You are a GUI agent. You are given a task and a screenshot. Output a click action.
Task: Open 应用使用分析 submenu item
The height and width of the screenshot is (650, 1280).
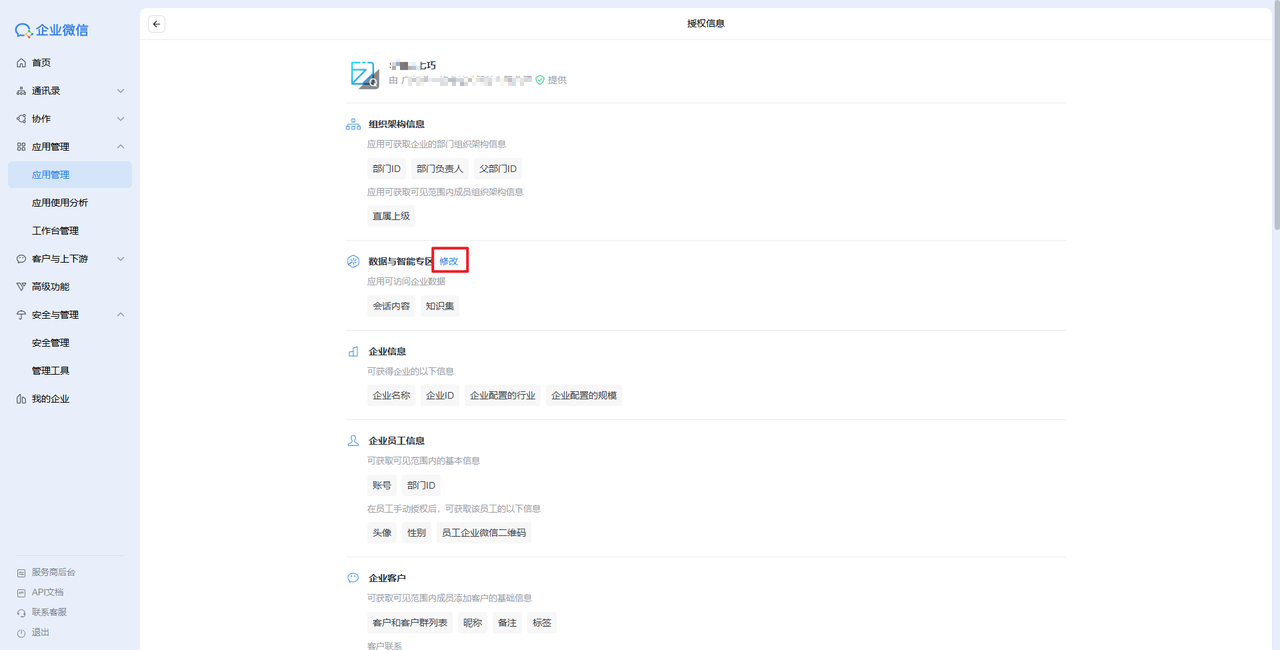coord(60,203)
